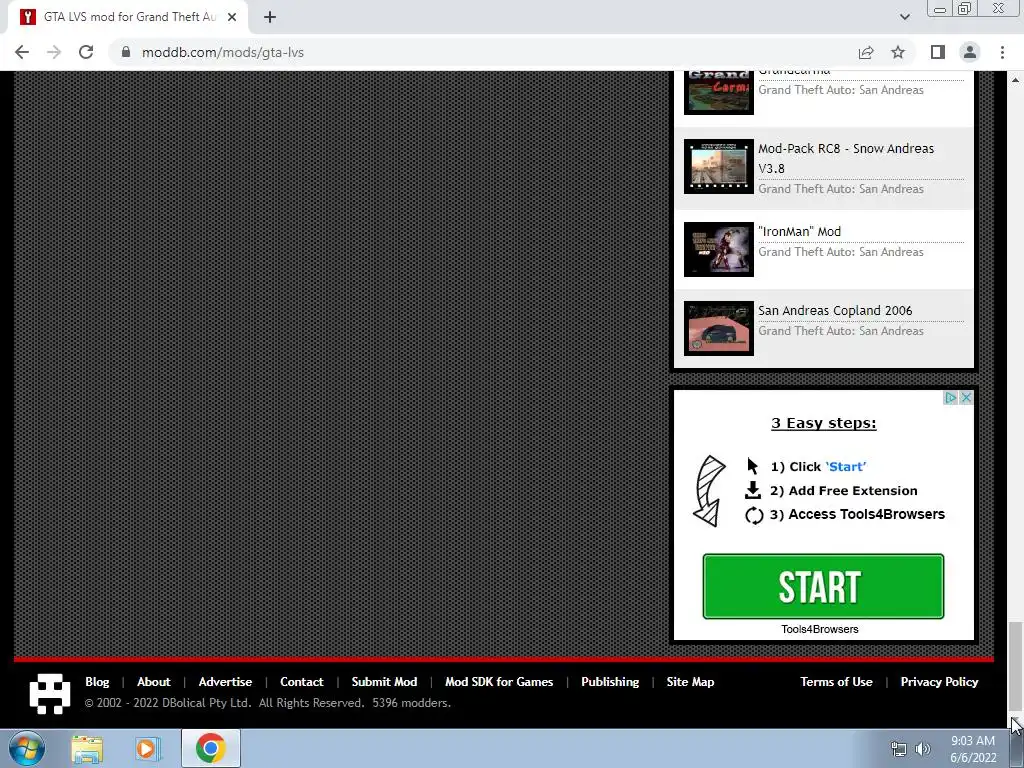Click the 'Start' link in ad
The image size is (1024, 768).
[846, 467]
